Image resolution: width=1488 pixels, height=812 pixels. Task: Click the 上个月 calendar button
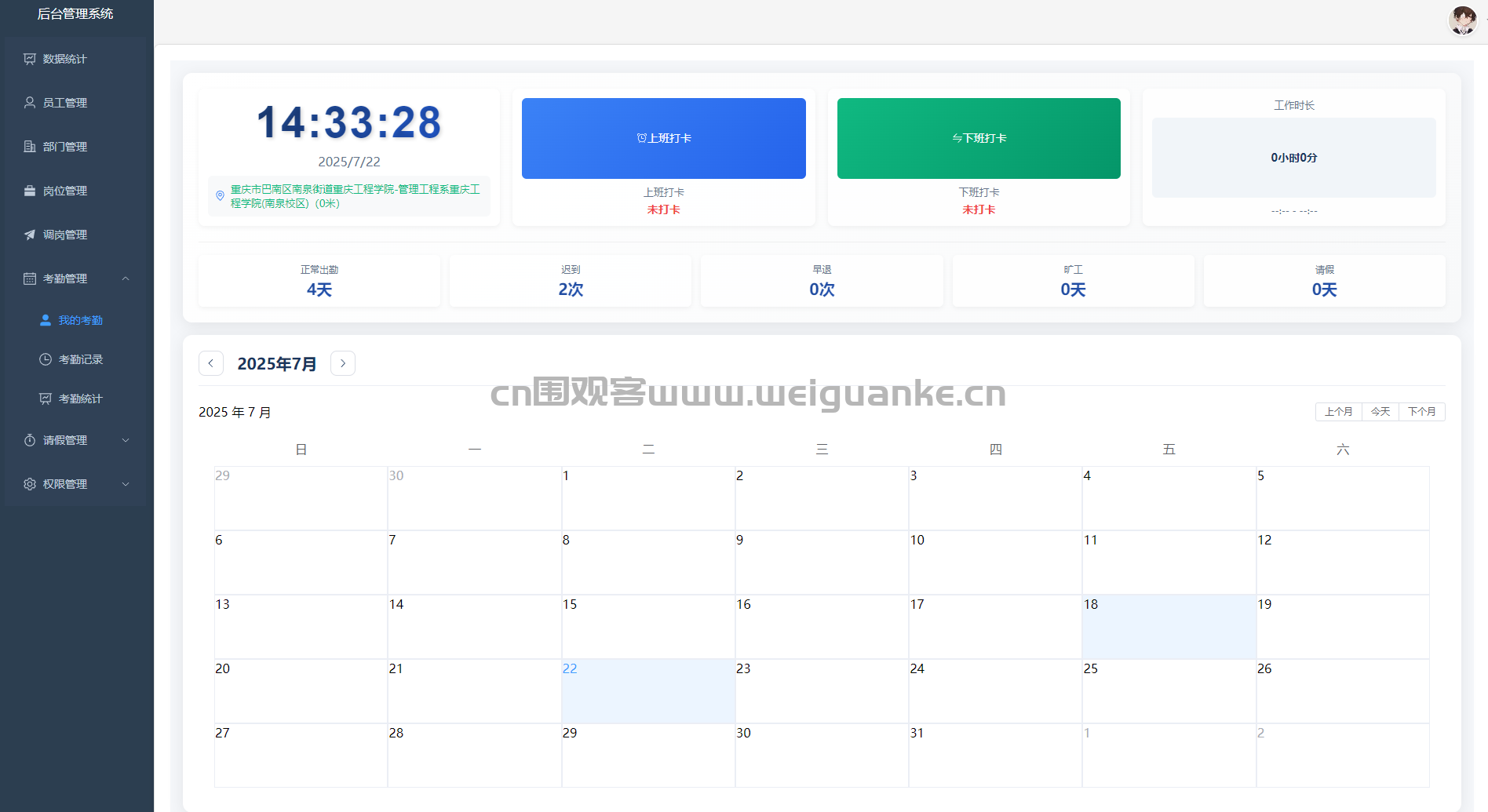click(x=1339, y=412)
